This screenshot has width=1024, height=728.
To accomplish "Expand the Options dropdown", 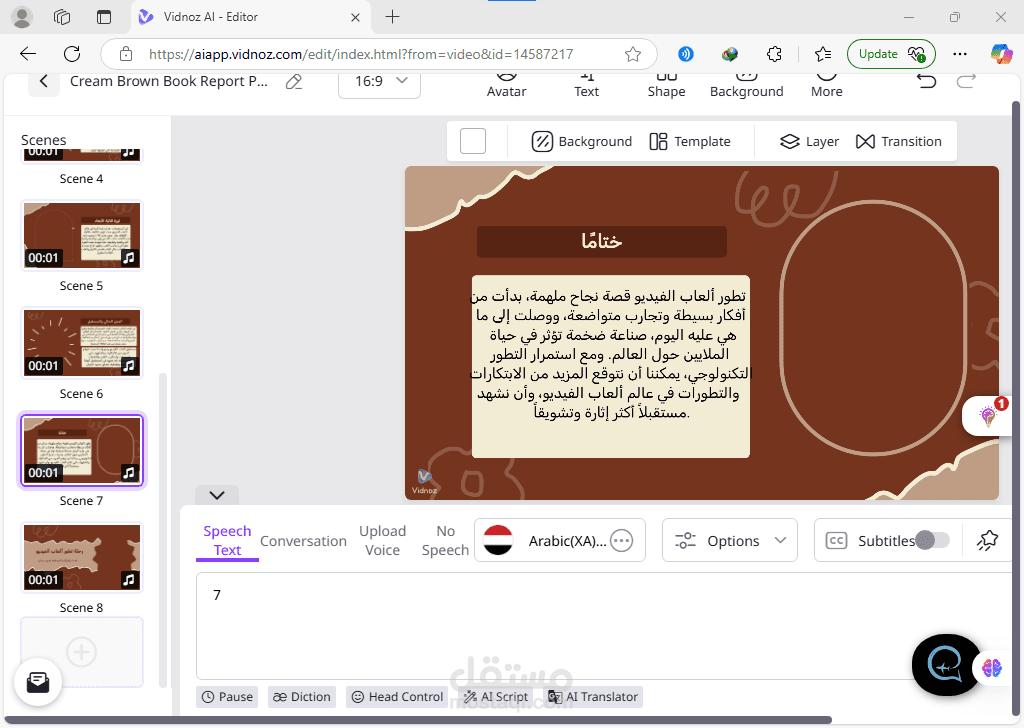I will pos(729,541).
